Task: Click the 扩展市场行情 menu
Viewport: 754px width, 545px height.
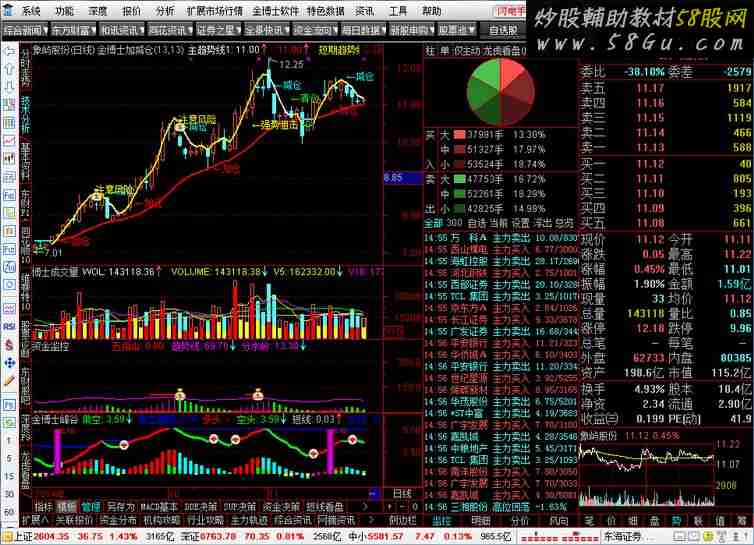Action: [x=214, y=11]
